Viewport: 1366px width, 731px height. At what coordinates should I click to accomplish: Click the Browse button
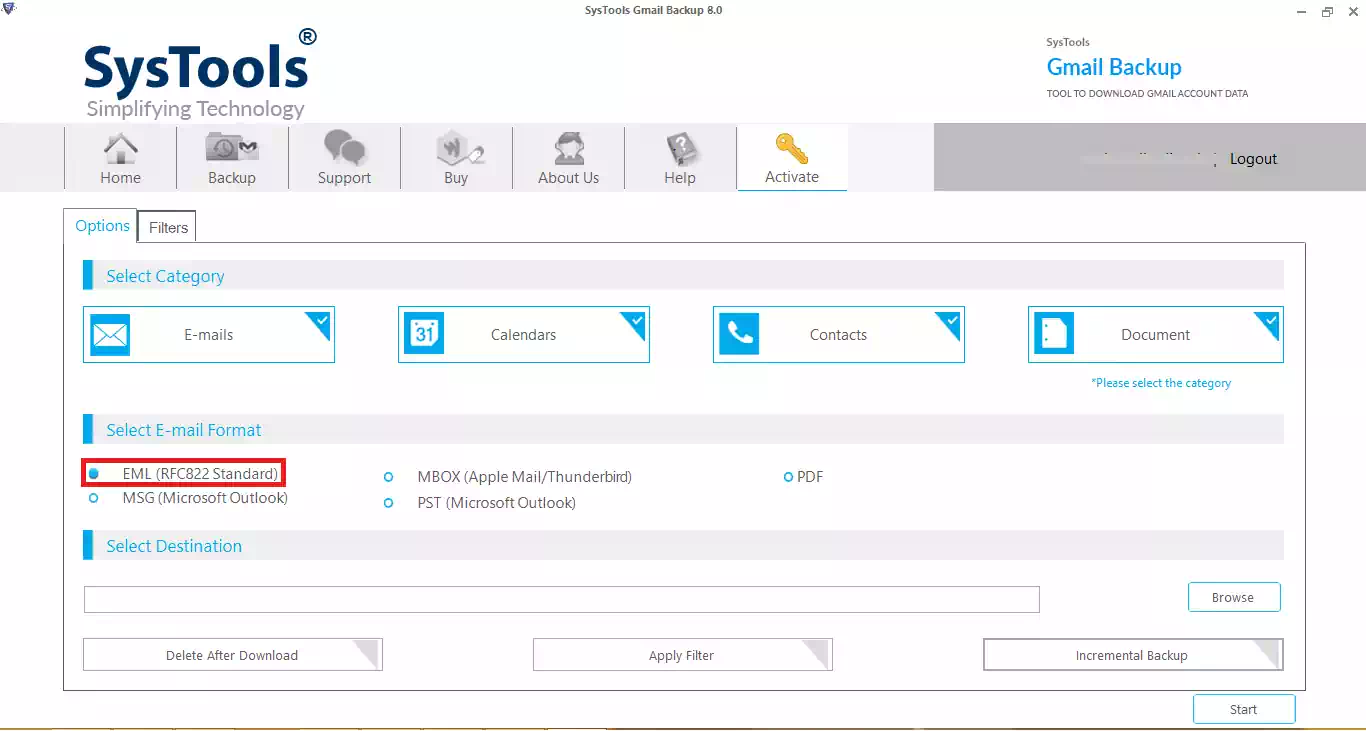click(x=1233, y=597)
